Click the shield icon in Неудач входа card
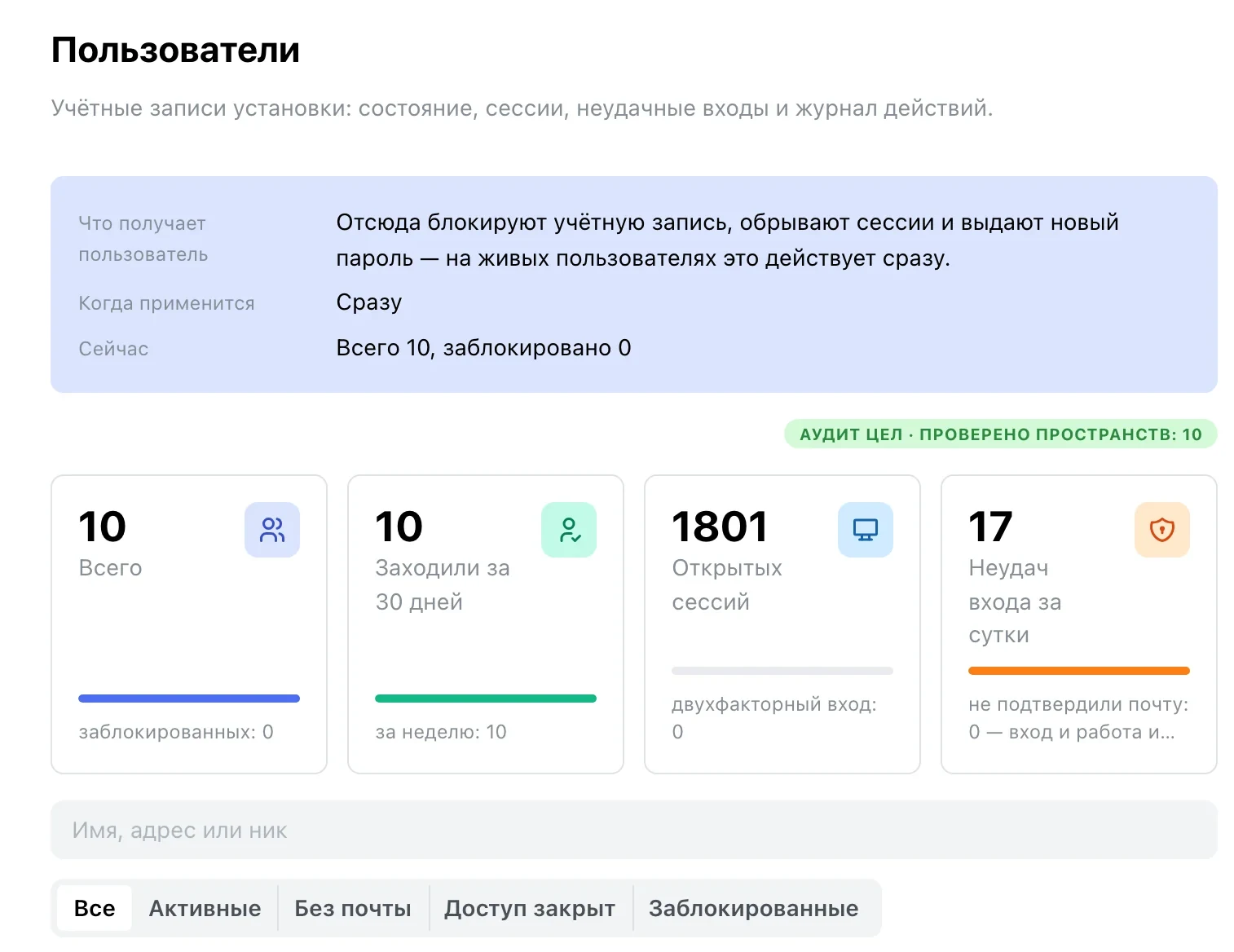Viewport: 1234px width, 952px height. (1162, 530)
